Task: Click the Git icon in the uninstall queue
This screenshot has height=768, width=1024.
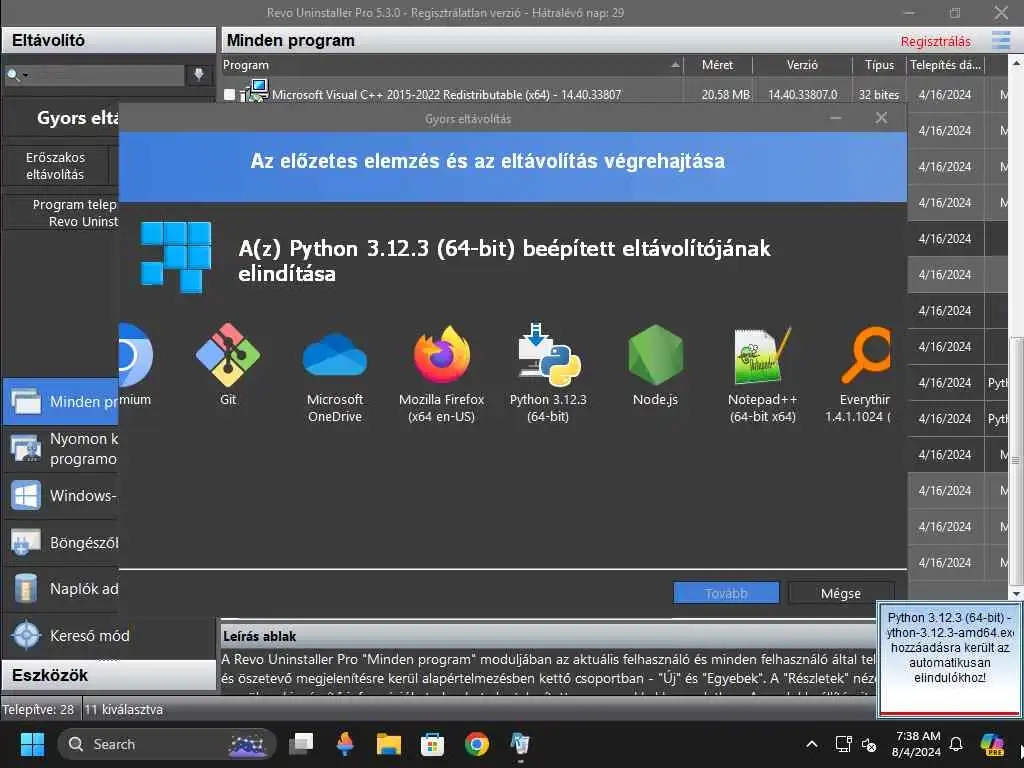Action: tap(228, 355)
